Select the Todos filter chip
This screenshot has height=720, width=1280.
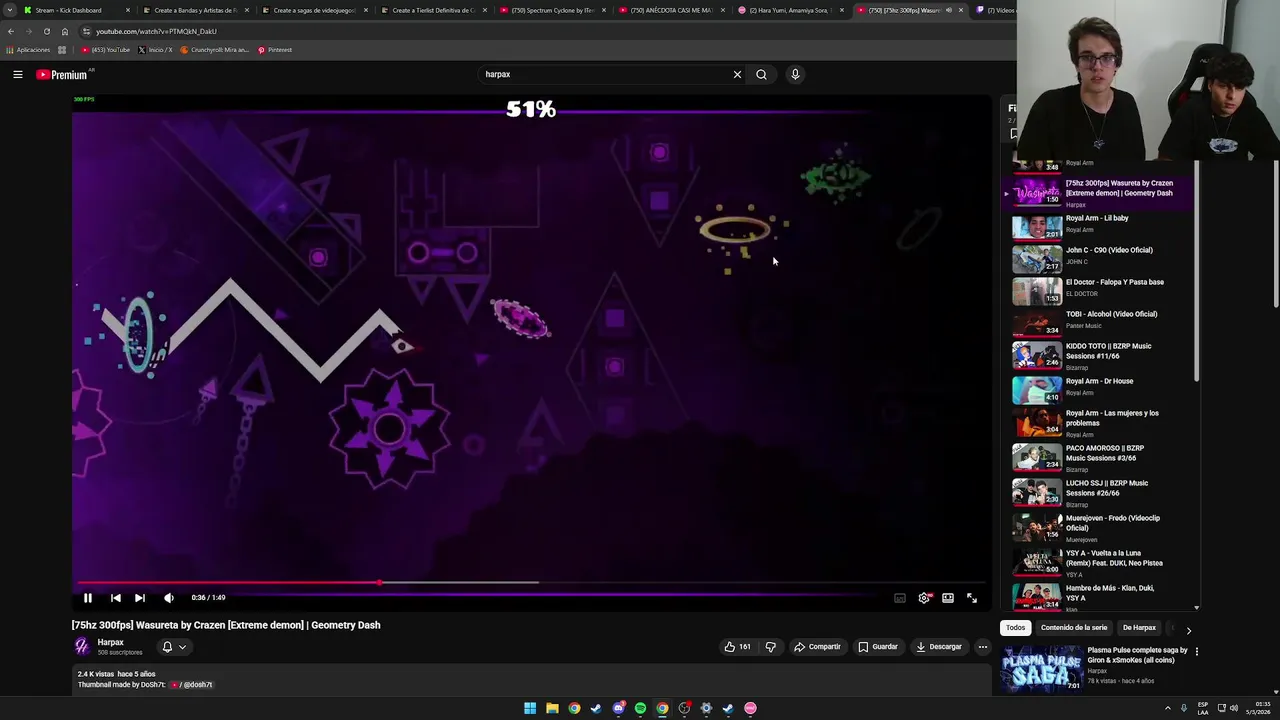tap(1015, 628)
